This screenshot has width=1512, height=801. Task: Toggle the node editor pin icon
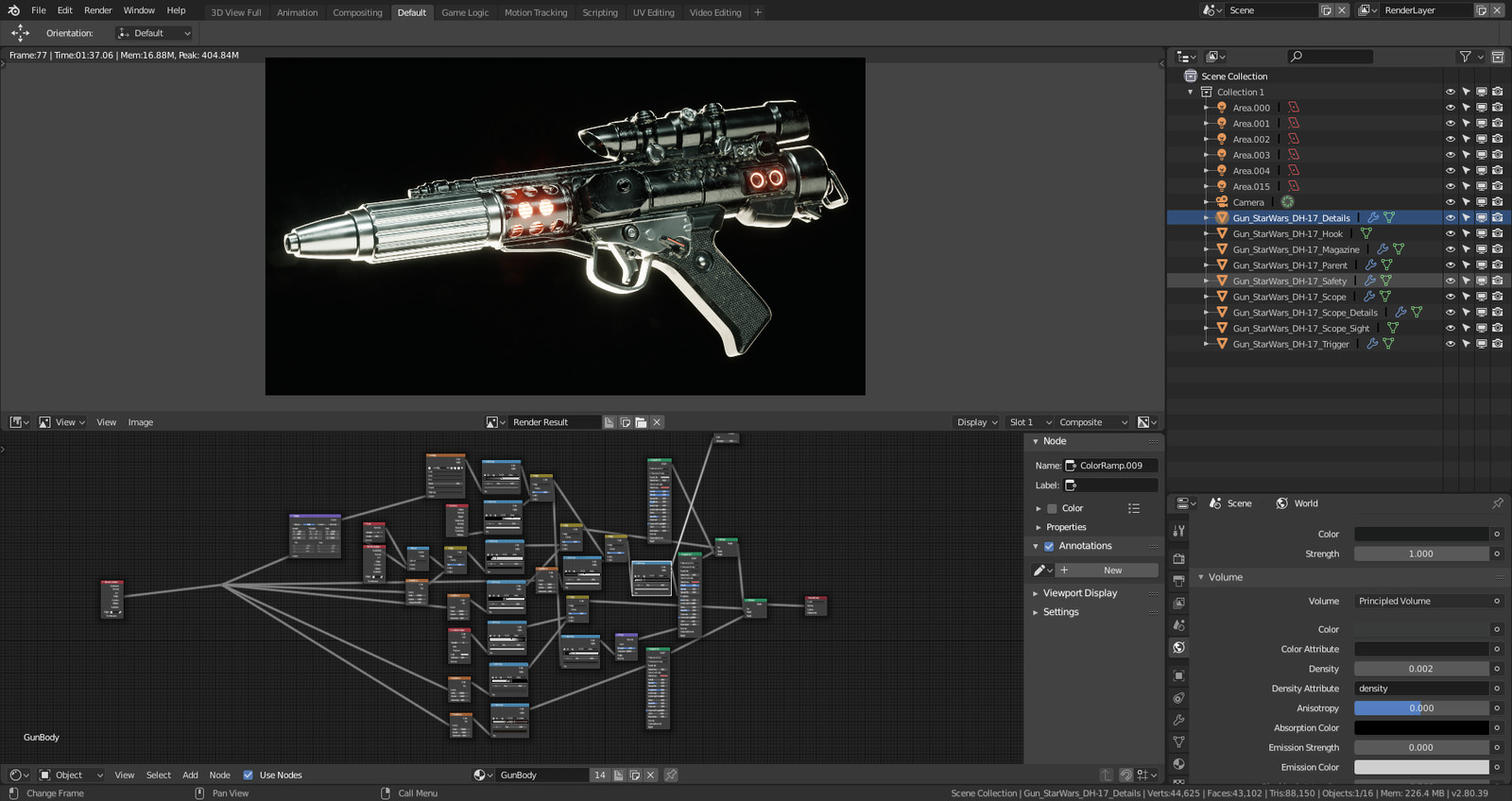coord(670,775)
